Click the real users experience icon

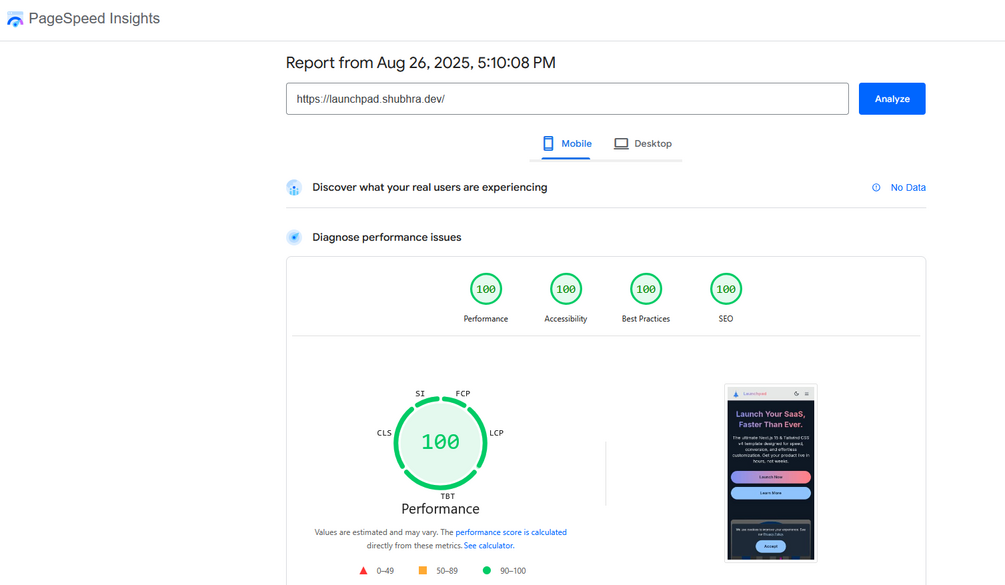(x=294, y=188)
